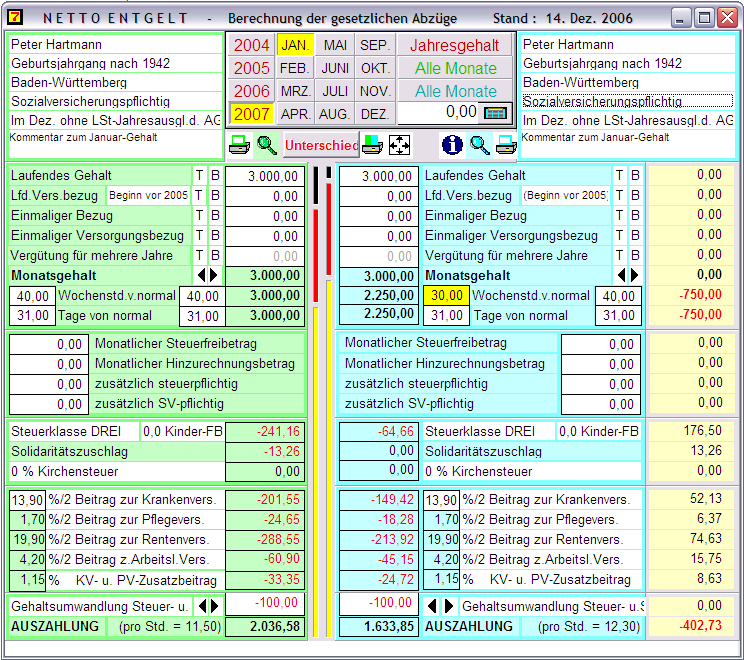
Task: Click the right cyan printer icon
Action: click(x=506, y=145)
